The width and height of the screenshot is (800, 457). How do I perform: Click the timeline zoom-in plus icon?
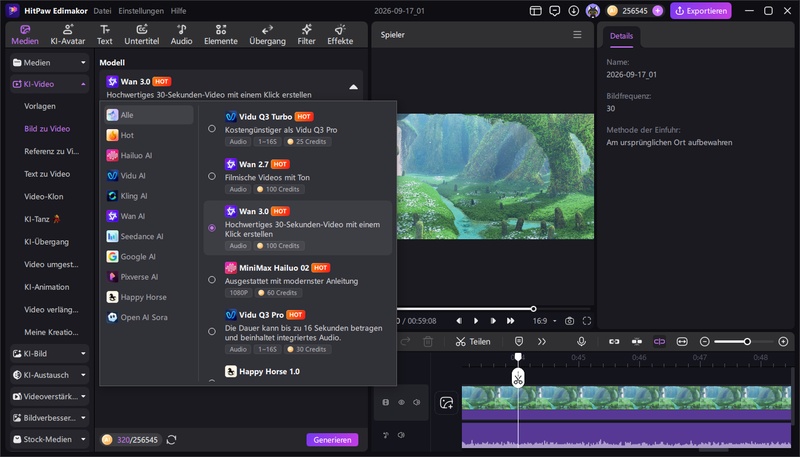(x=783, y=341)
